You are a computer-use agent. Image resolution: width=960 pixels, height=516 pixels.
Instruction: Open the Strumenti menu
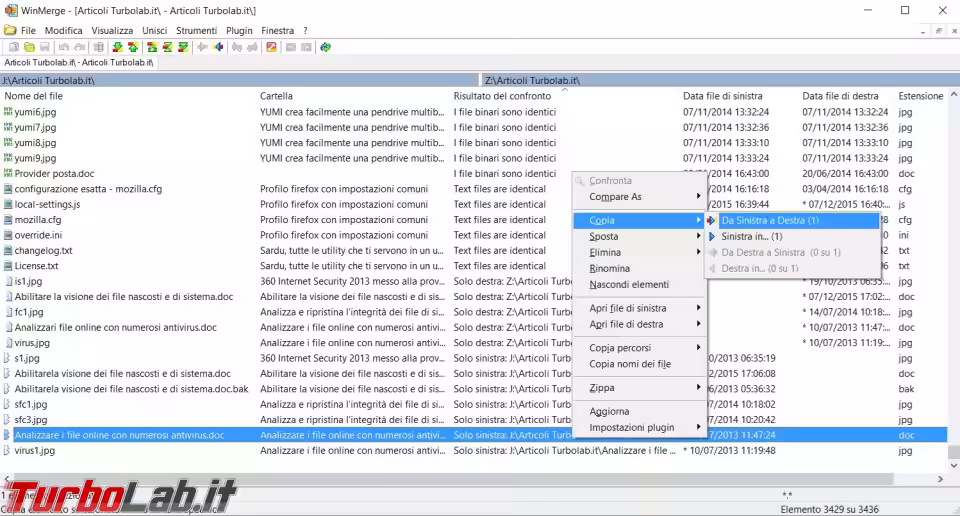196,31
